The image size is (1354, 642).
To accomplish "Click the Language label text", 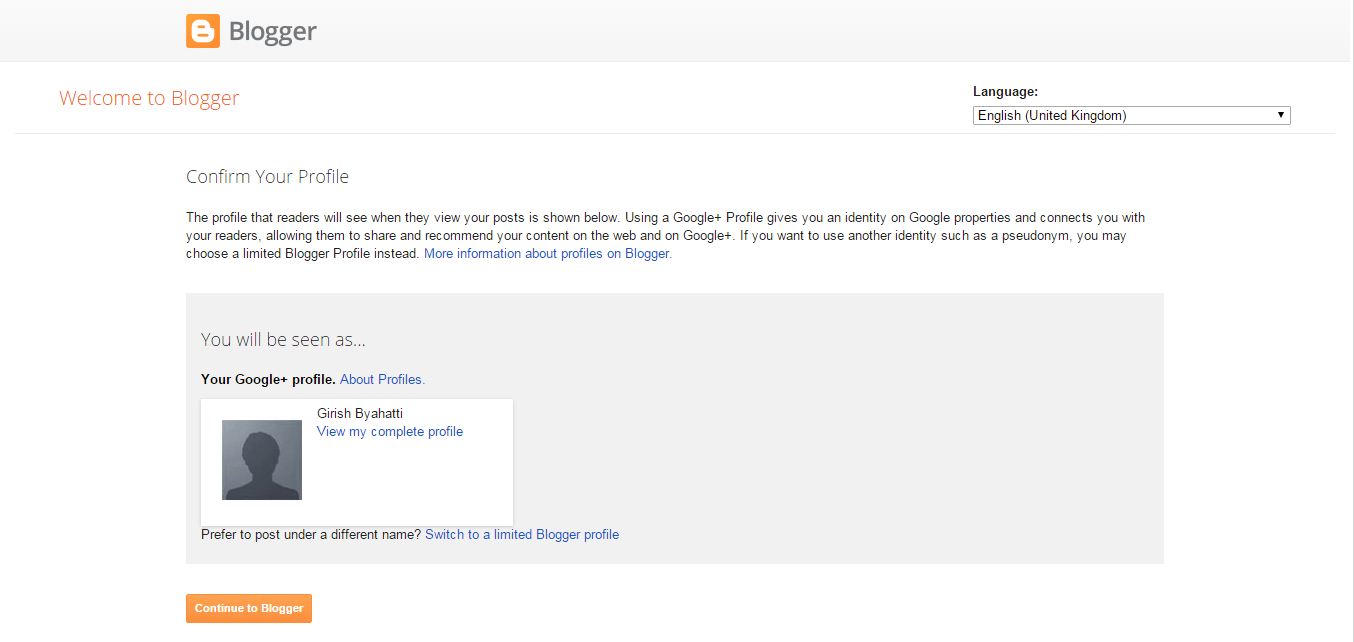I will pos(1005,92).
